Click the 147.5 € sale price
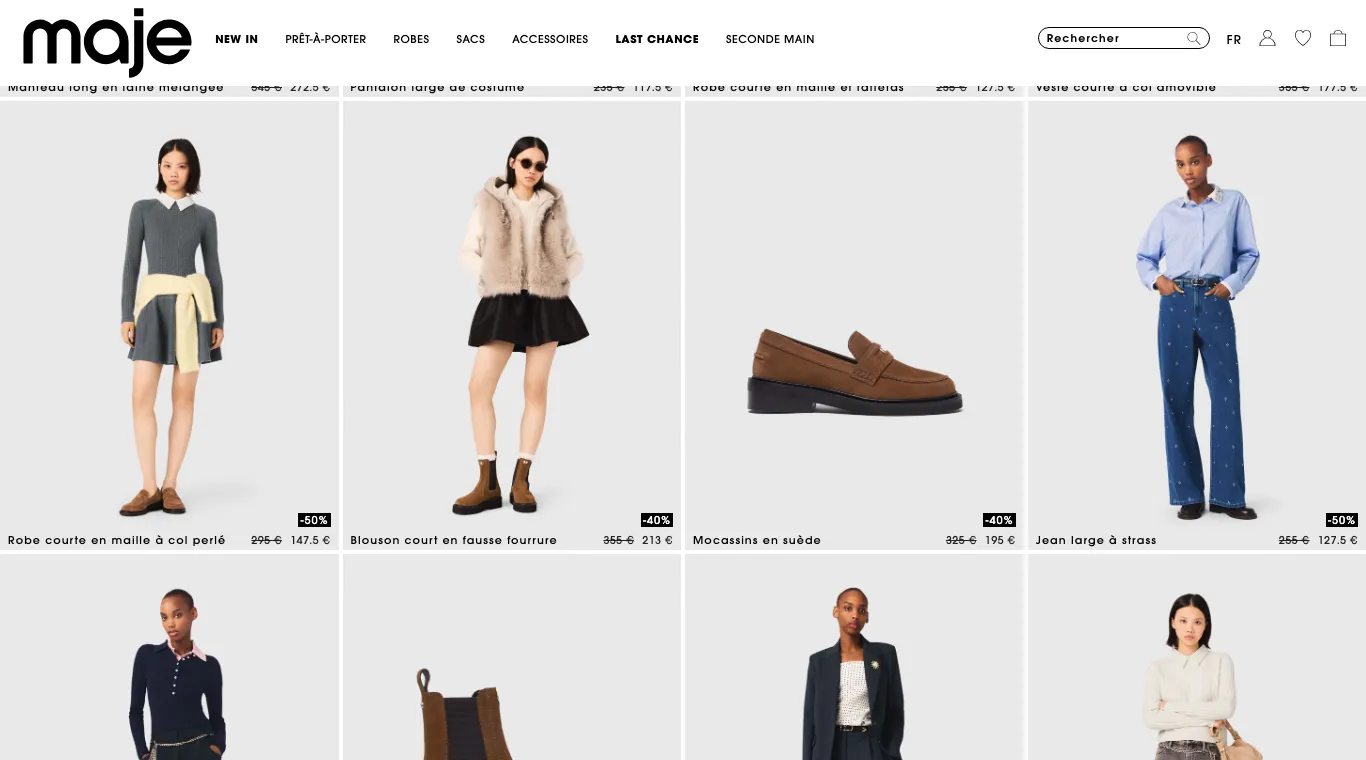This screenshot has height=760, width=1366. pos(310,540)
